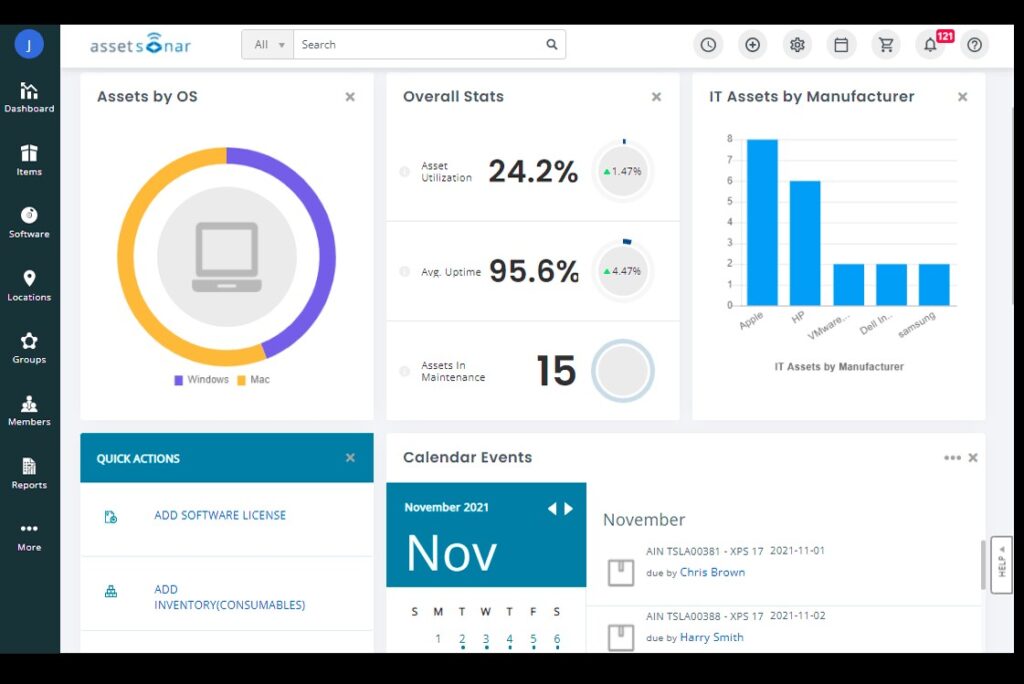This screenshot has width=1024, height=684.
Task: Click the Calendar Events list scrollbar
Action: click(984, 564)
